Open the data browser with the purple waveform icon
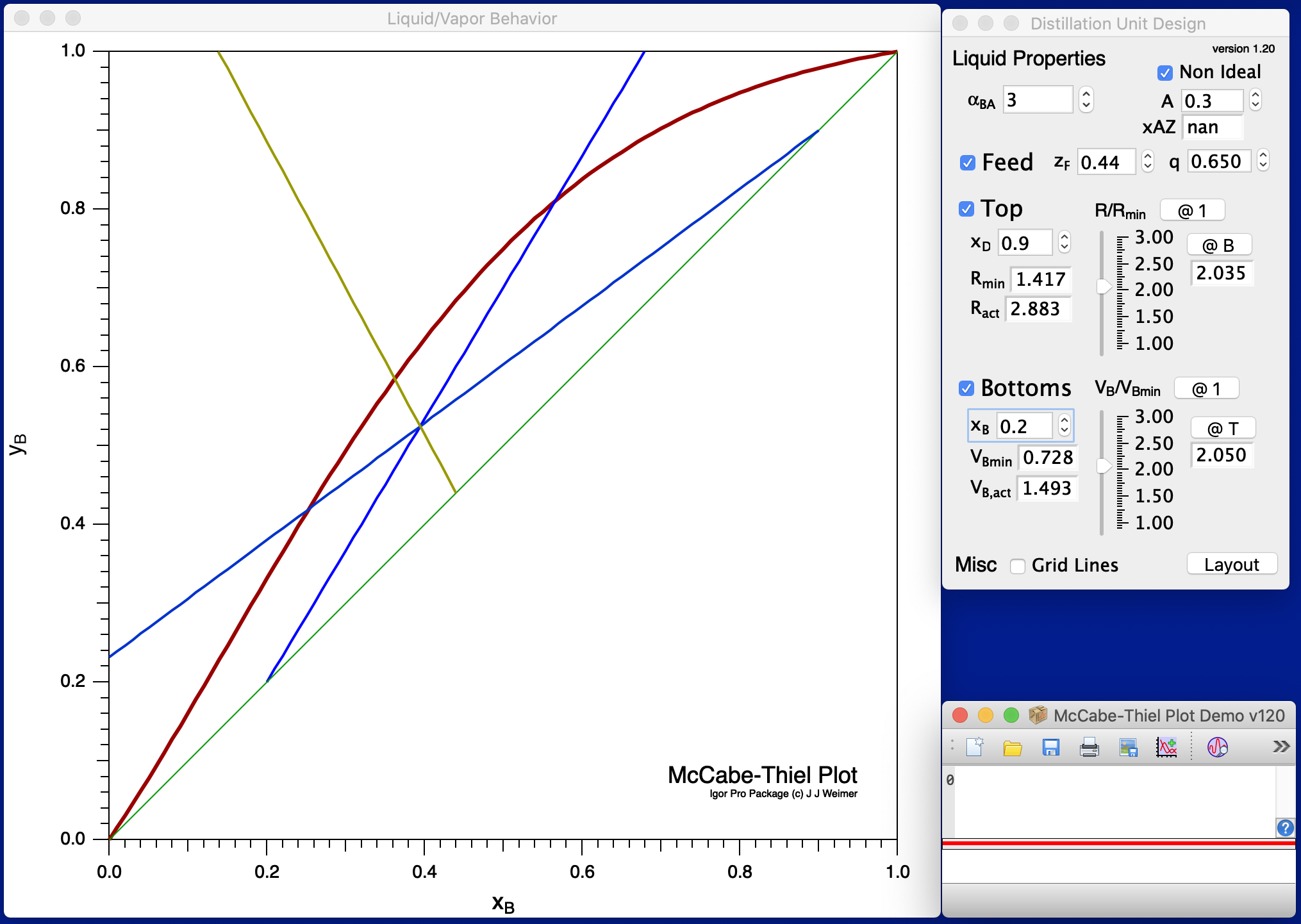Image resolution: width=1301 pixels, height=924 pixels. point(1216,747)
